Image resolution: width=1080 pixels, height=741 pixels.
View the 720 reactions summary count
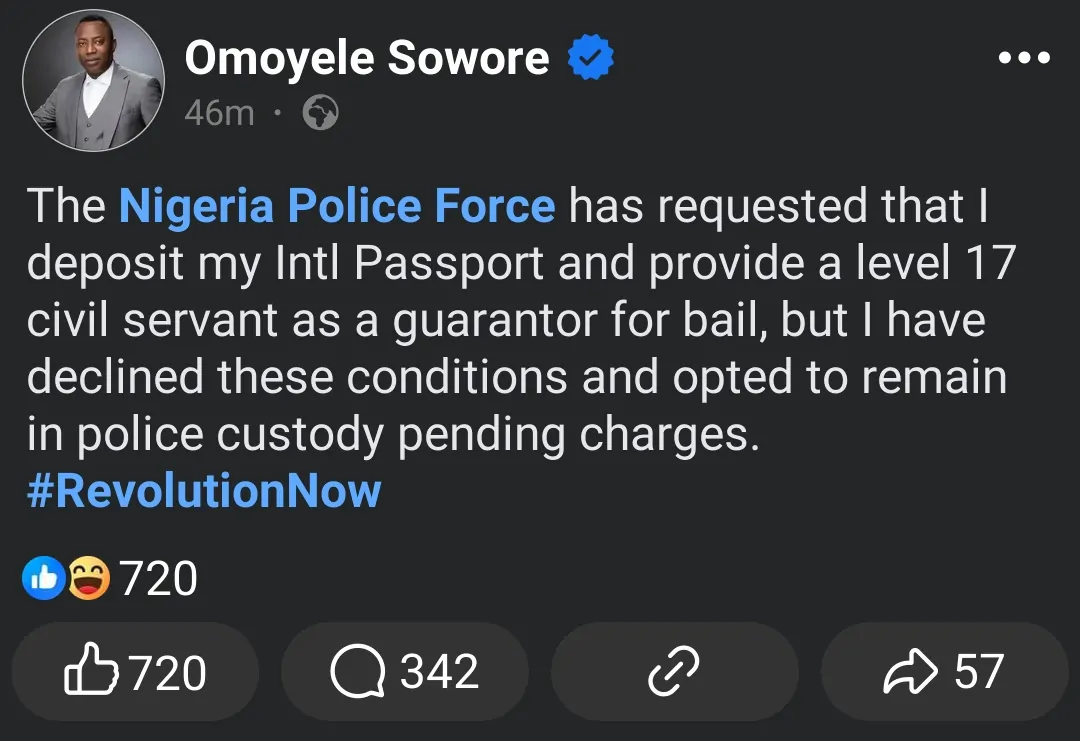pyautogui.click(x=159, y=579)
